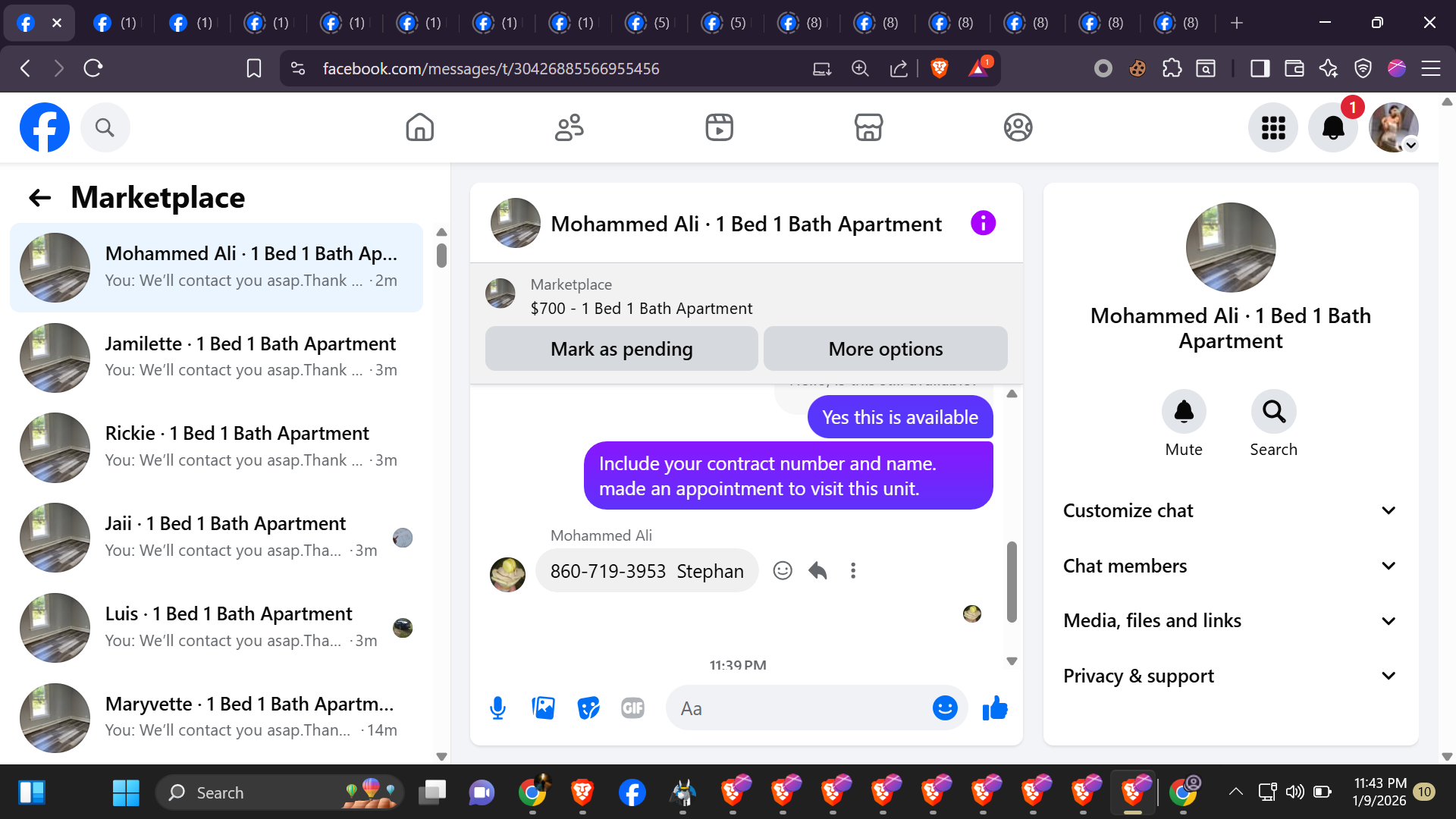Toggle the Brave sidebar panel
Viewport: 1456px width, 819px height.
coord(1260,69)
